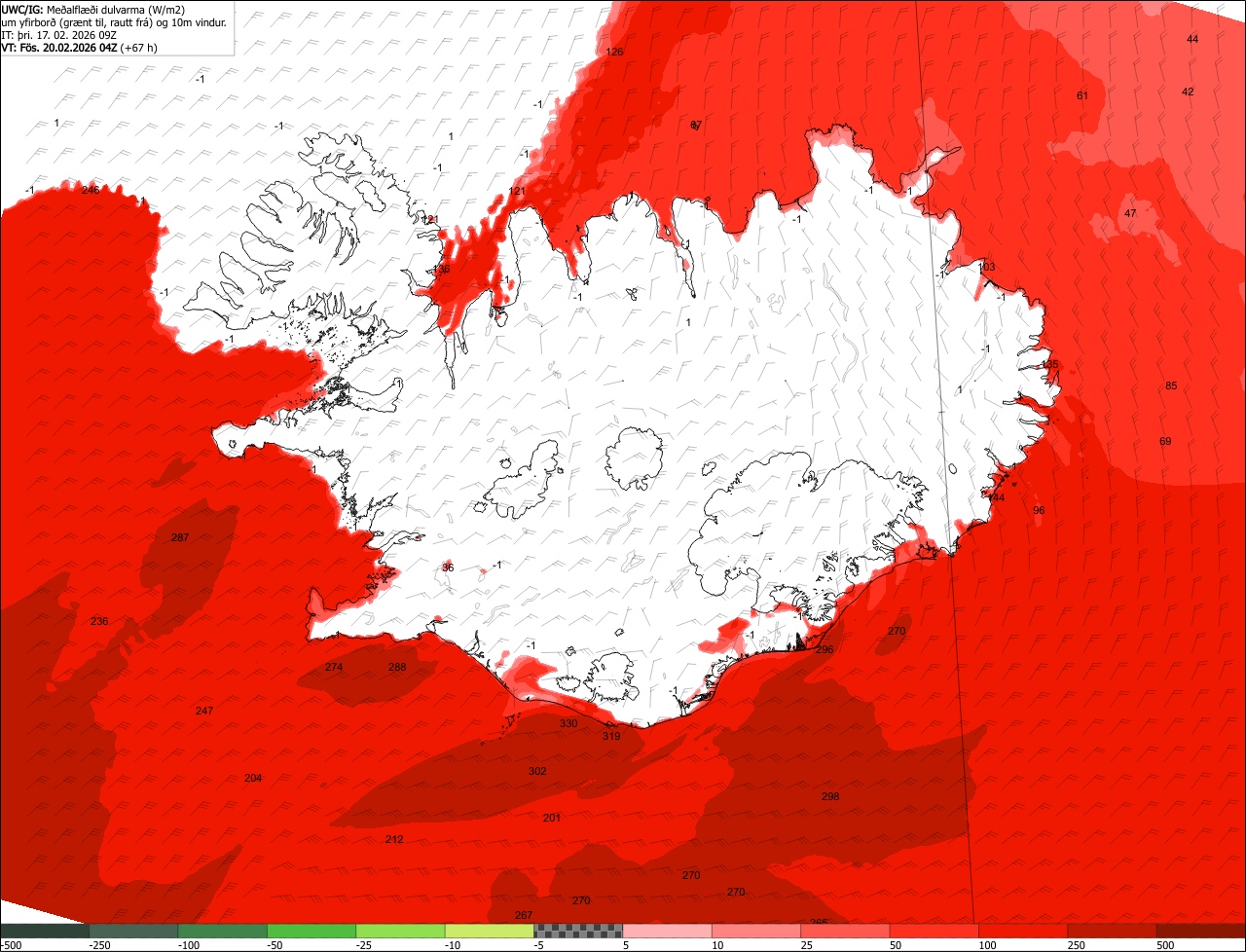The width and height of the screenshot is (1246, 952).
Task: Click the map value "236"
Action: tap(99, 622)
